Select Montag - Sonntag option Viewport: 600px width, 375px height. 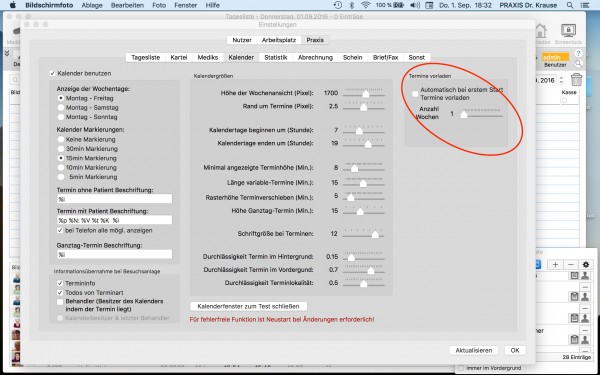click(60, 117)
